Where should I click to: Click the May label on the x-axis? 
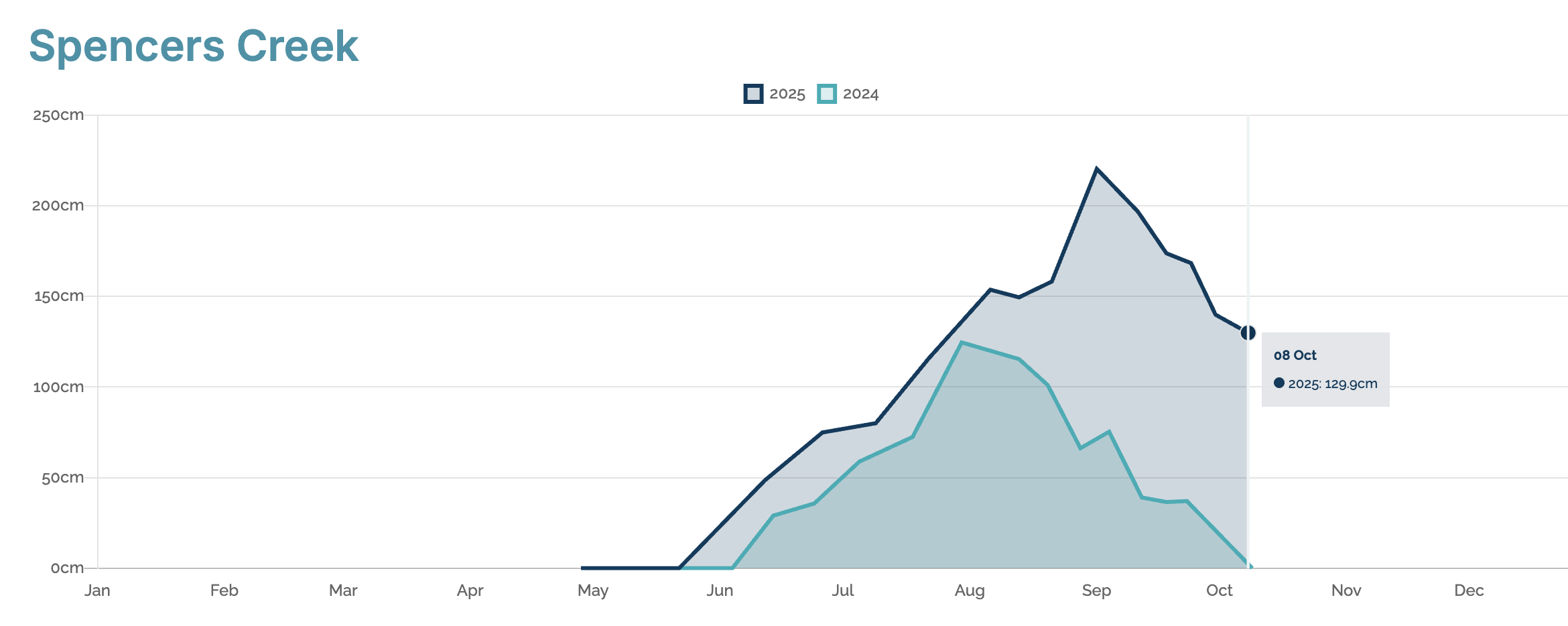click(x=593, y=590)
